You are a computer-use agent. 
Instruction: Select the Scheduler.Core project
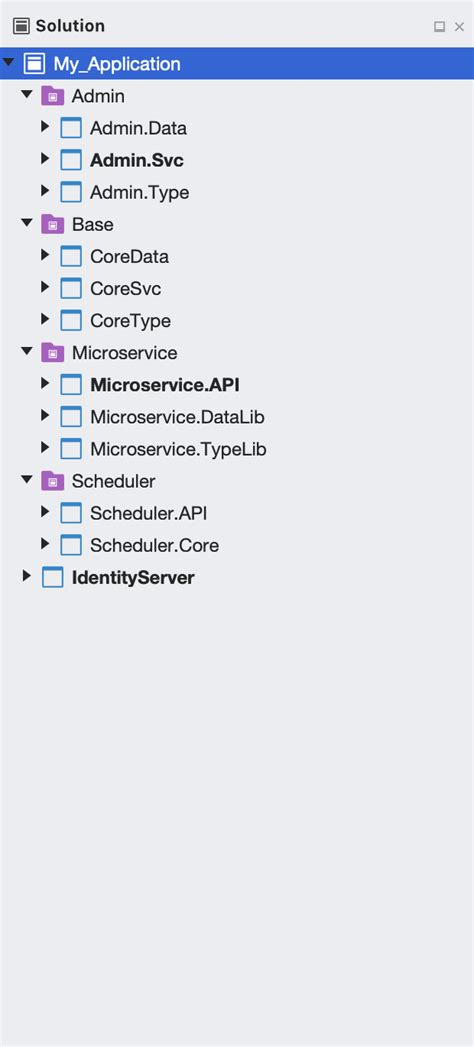(154, 546)
